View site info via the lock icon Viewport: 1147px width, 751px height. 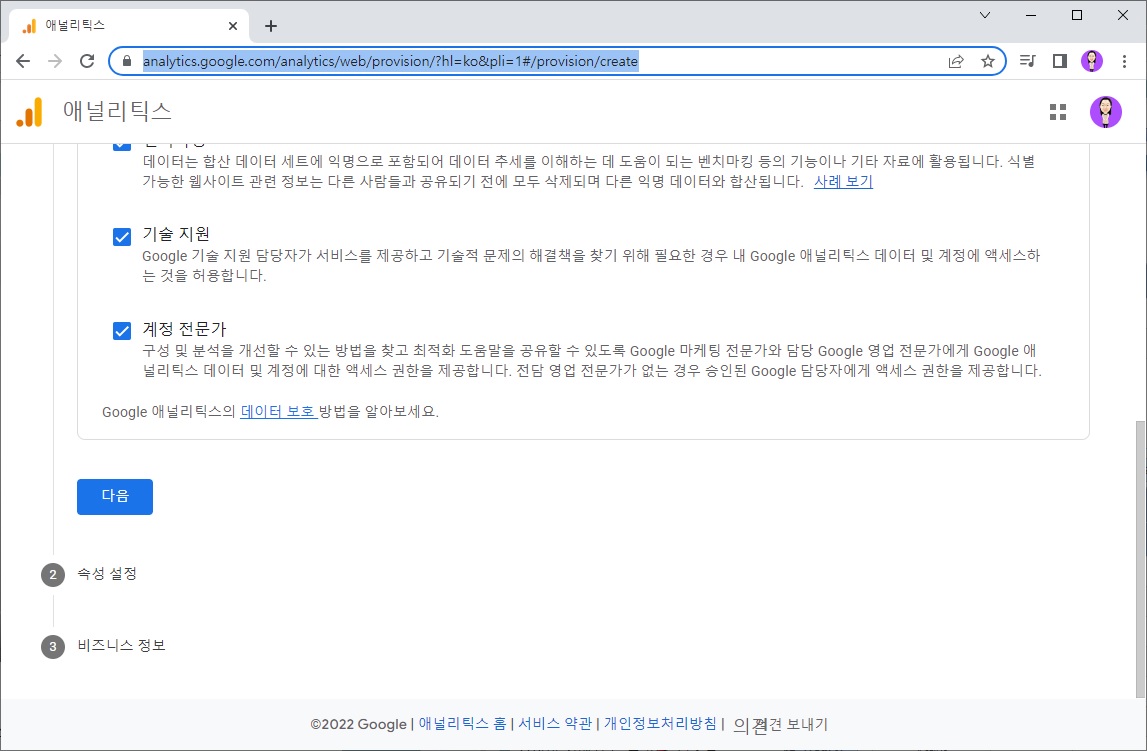[x=127, y=61]
